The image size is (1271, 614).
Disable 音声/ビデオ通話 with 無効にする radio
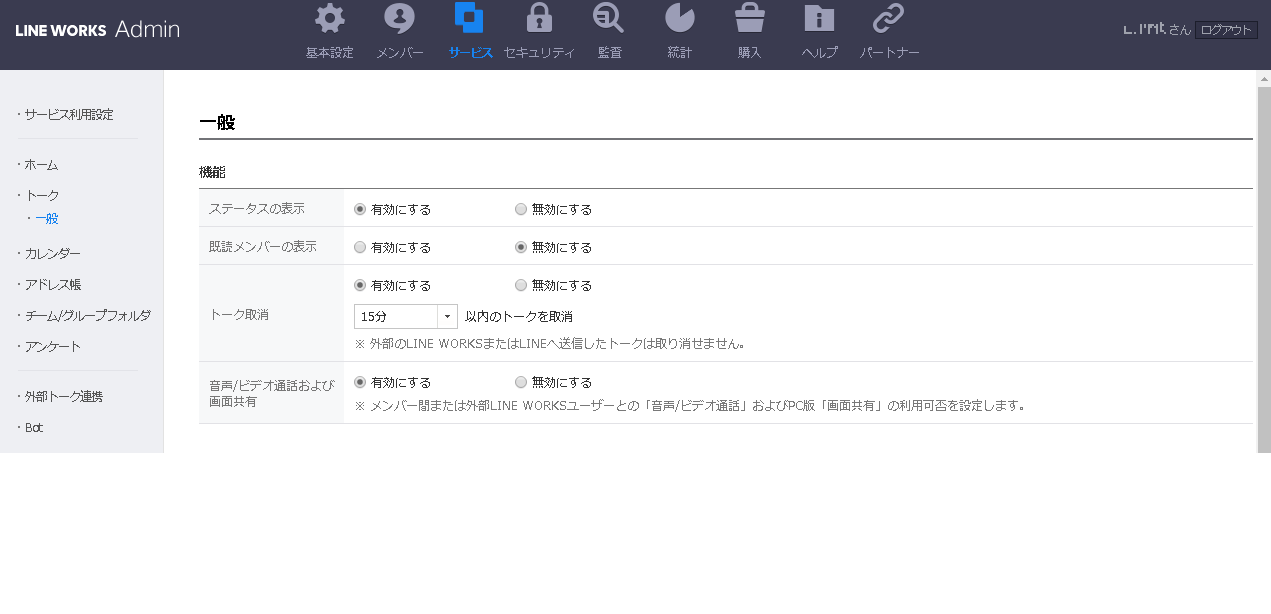click(x=521, y=382)
